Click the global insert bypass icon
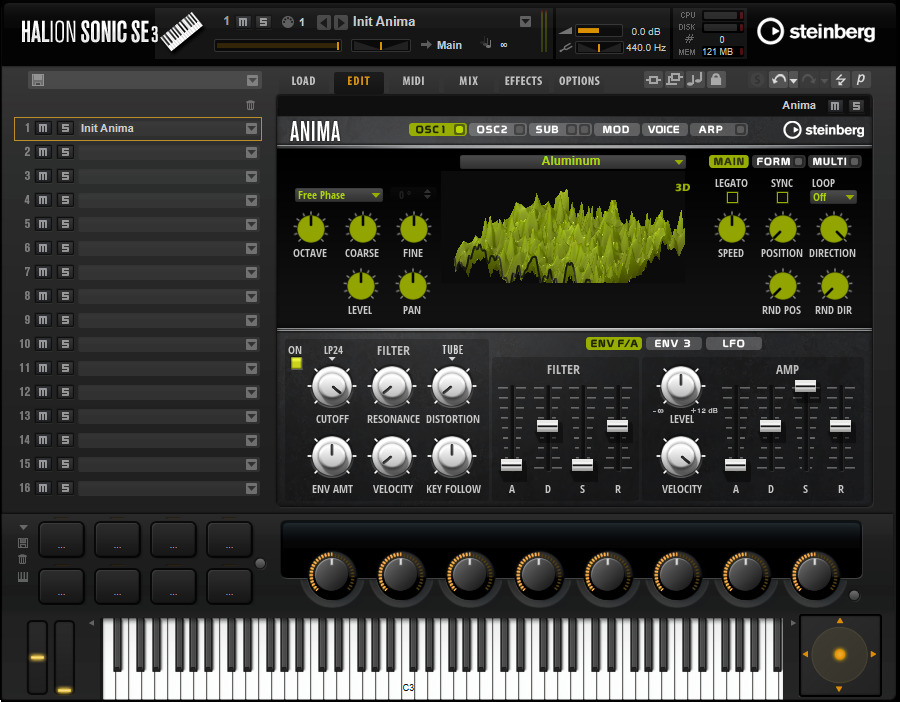900x702 pixels. pos(653,80)
